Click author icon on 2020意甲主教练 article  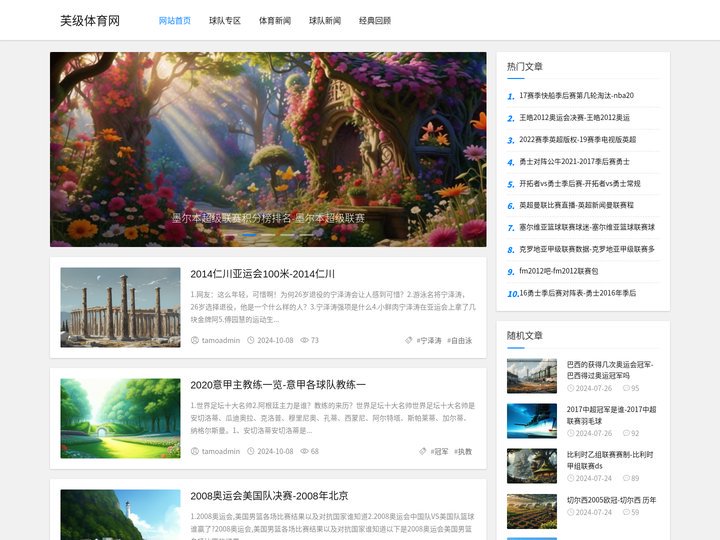click(195, 451)
